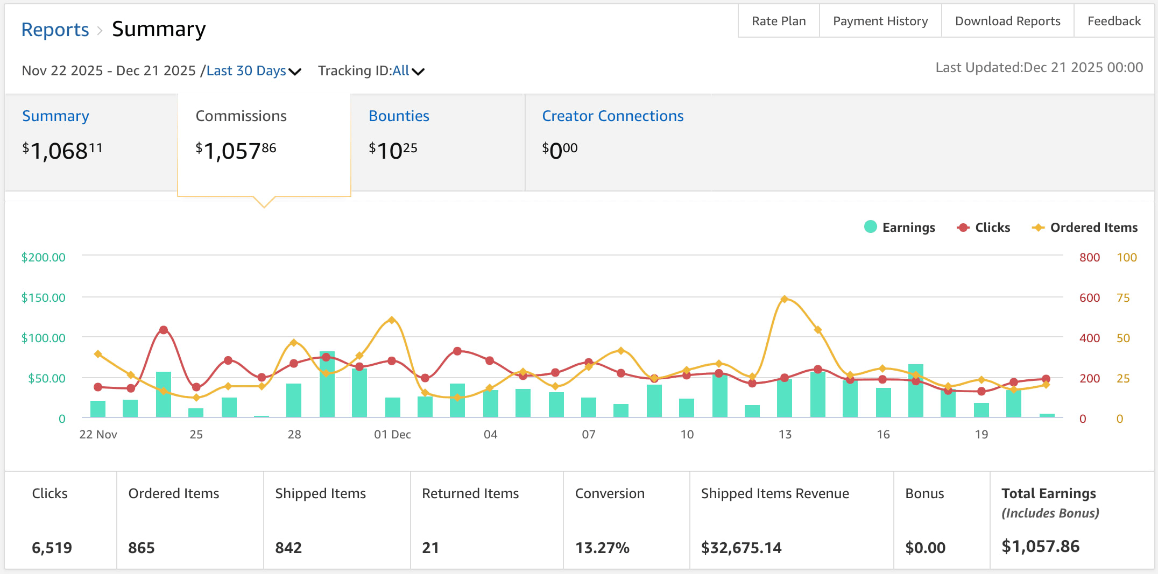Go to the Reports breadcrumb link
1158x574 pixels.
point(55,30)
